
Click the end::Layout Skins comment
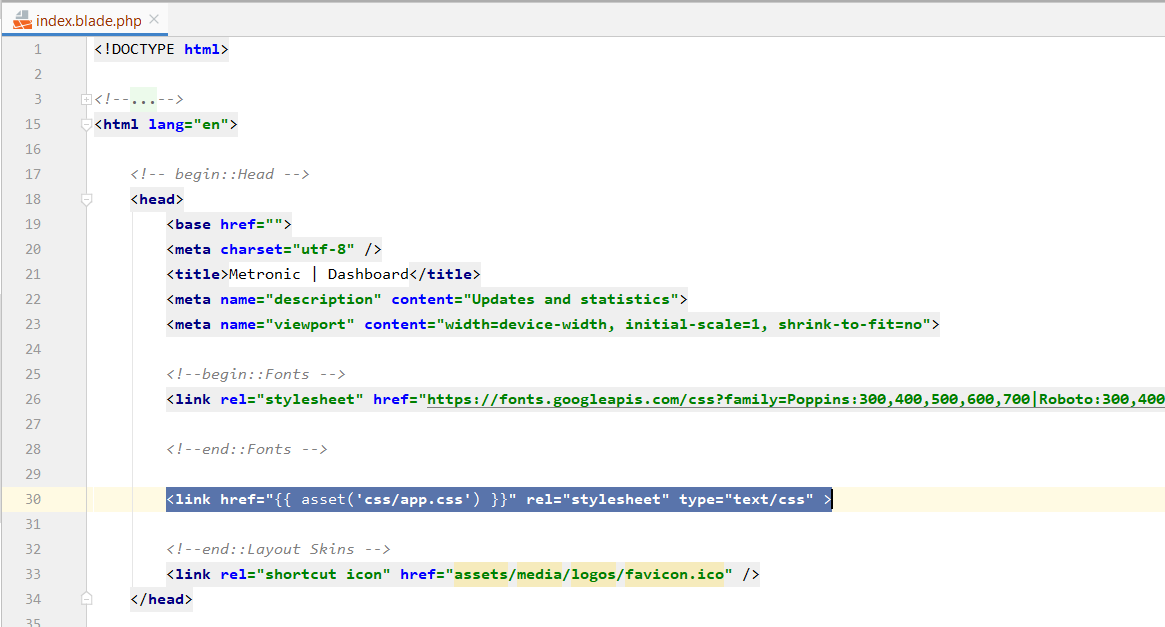coord(278,549)
